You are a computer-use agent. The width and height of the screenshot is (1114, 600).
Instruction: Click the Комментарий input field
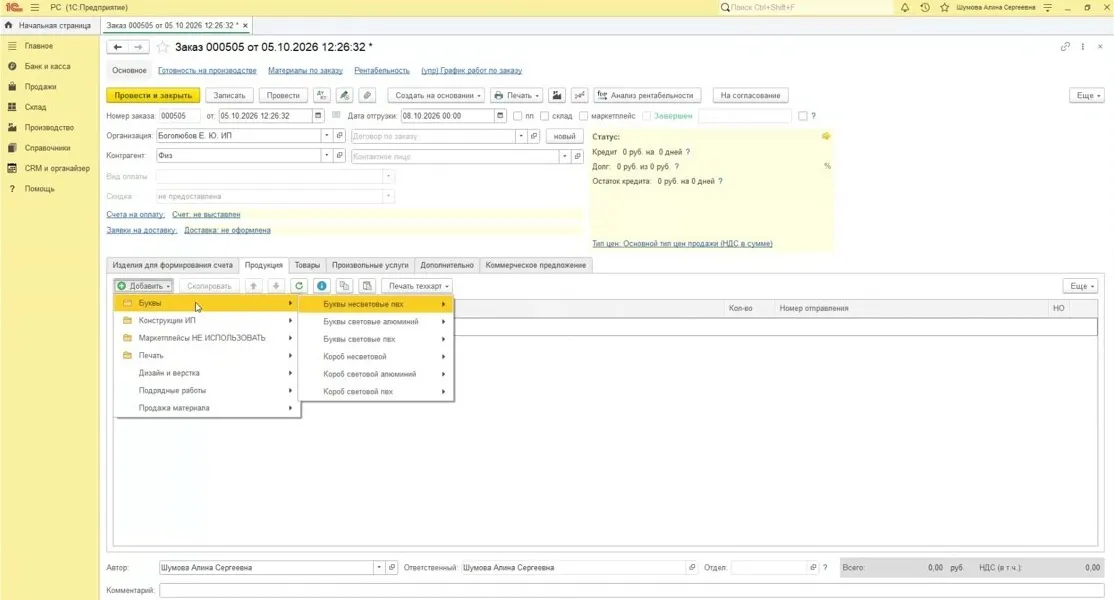click(x=631, y=590)
